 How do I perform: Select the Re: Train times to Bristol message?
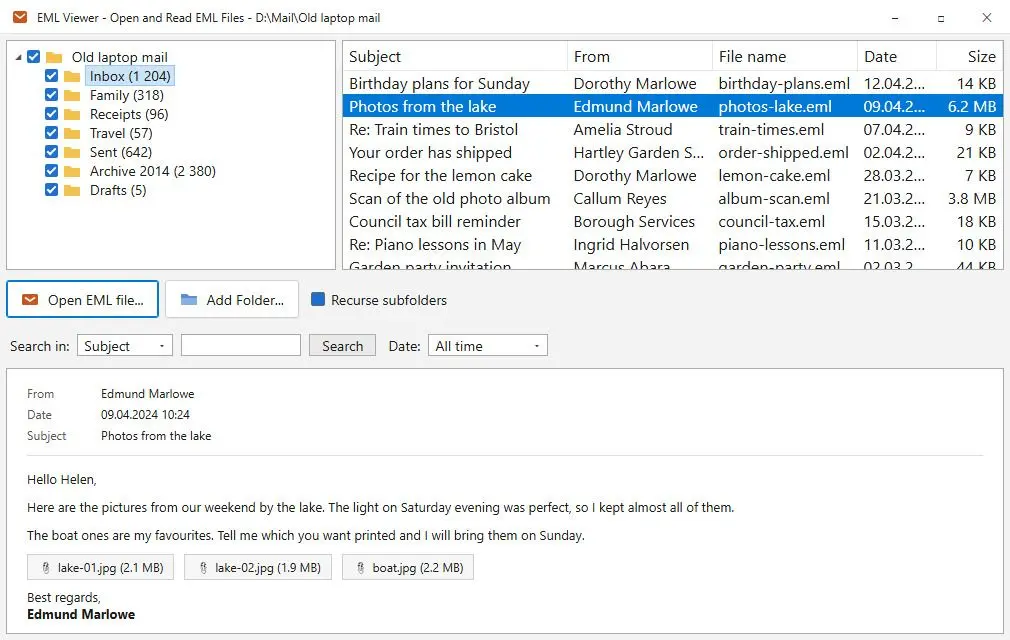point(672,129)
